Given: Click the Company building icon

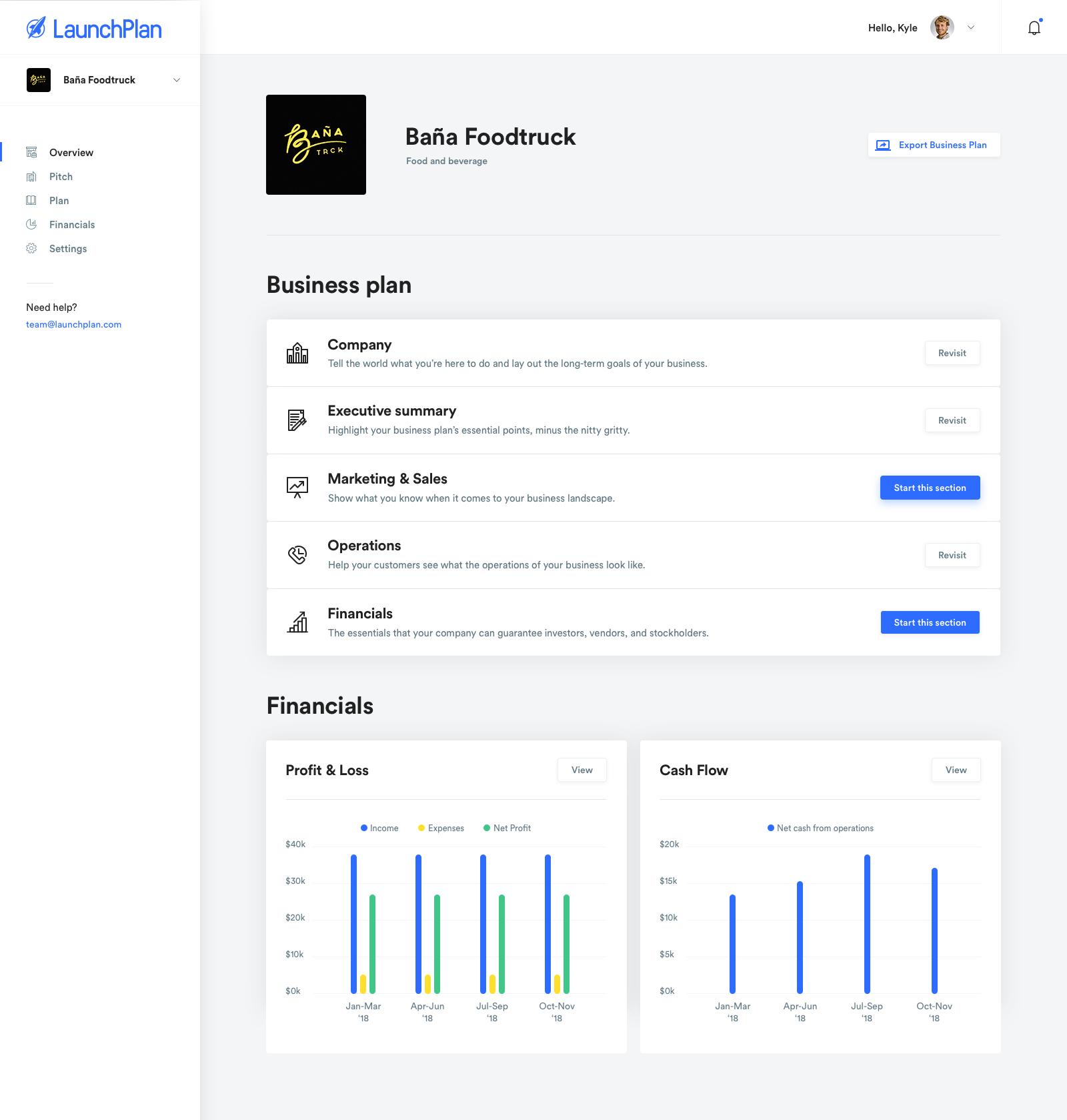Looking at the screenshot, I should coord(297,353).
